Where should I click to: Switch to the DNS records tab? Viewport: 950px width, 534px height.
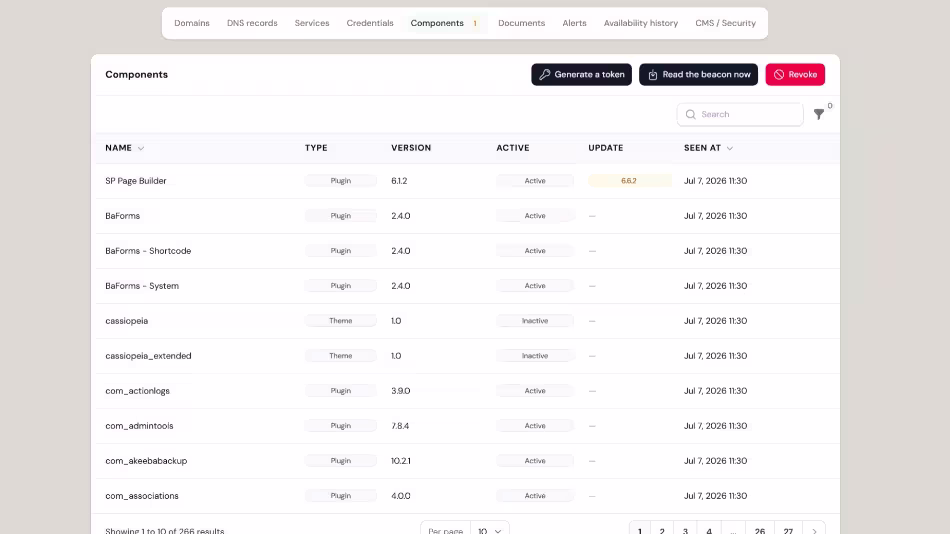tap(252, 23)
